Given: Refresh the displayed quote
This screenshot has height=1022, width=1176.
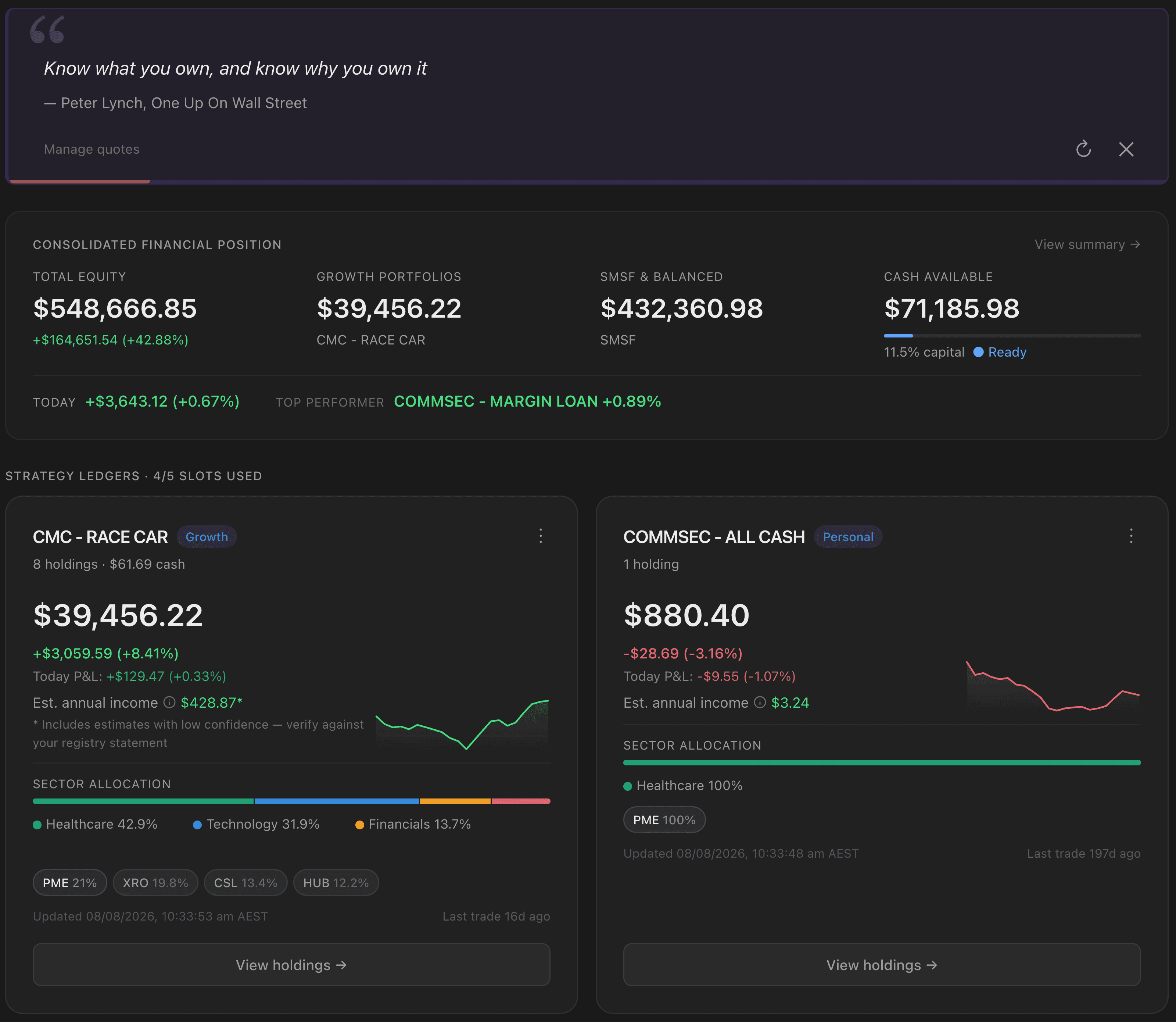Looking at the screenshot, I should click(x=1083, y=149).
